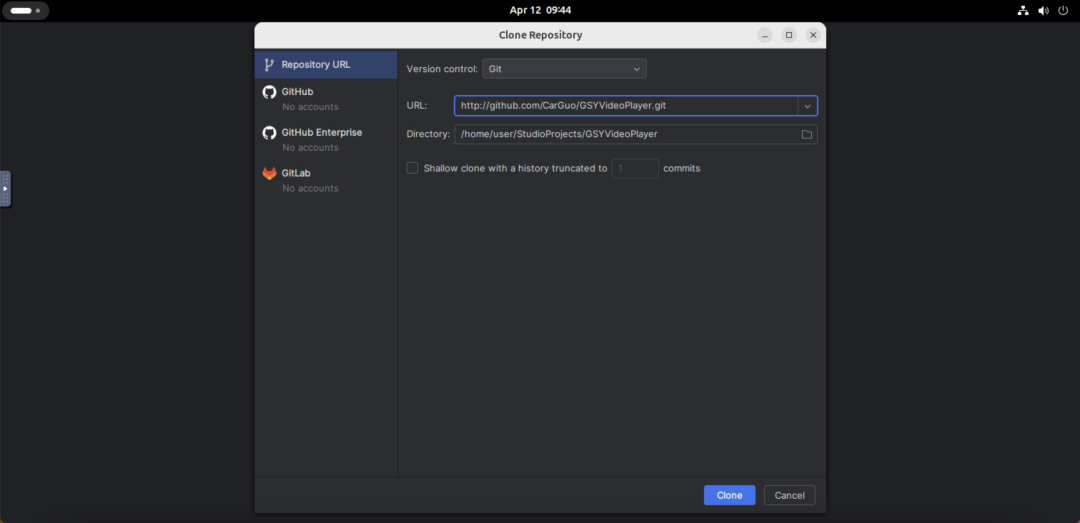This screenshot has height=523, width=1080.
Task: Enable the Shallow clone checkbox
Action: 413,167
